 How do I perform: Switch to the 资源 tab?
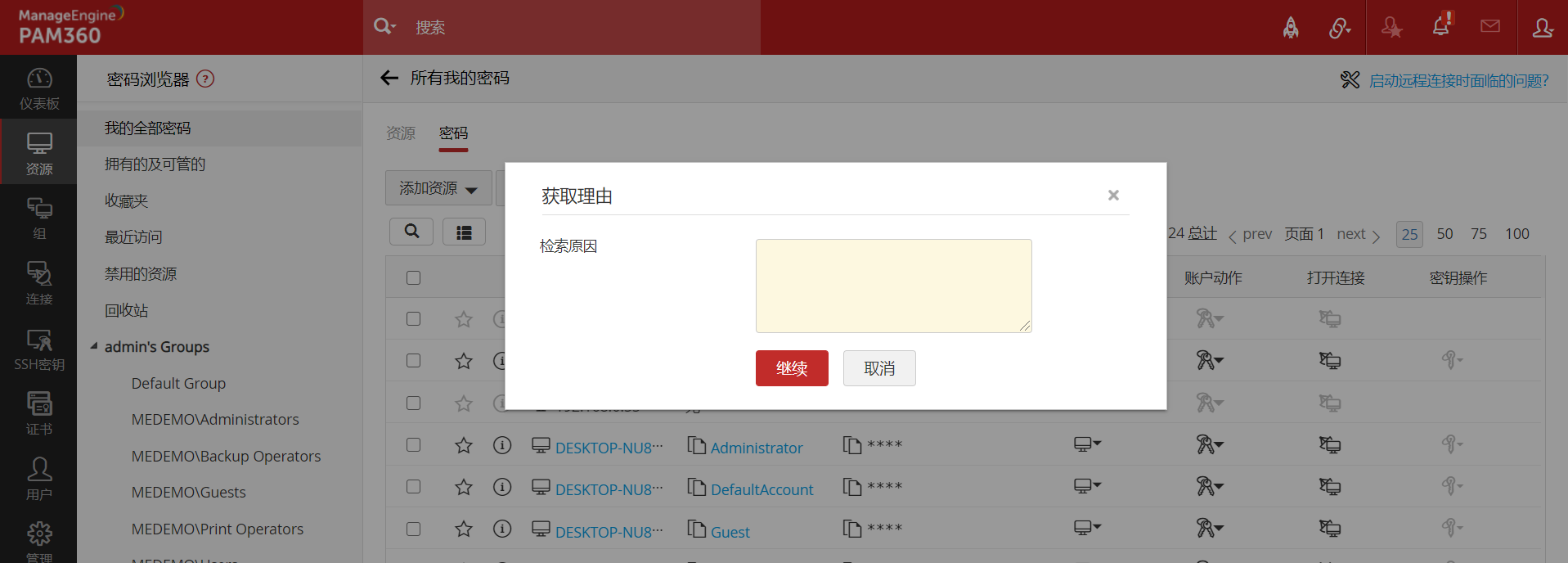click(x=401, y=133)
